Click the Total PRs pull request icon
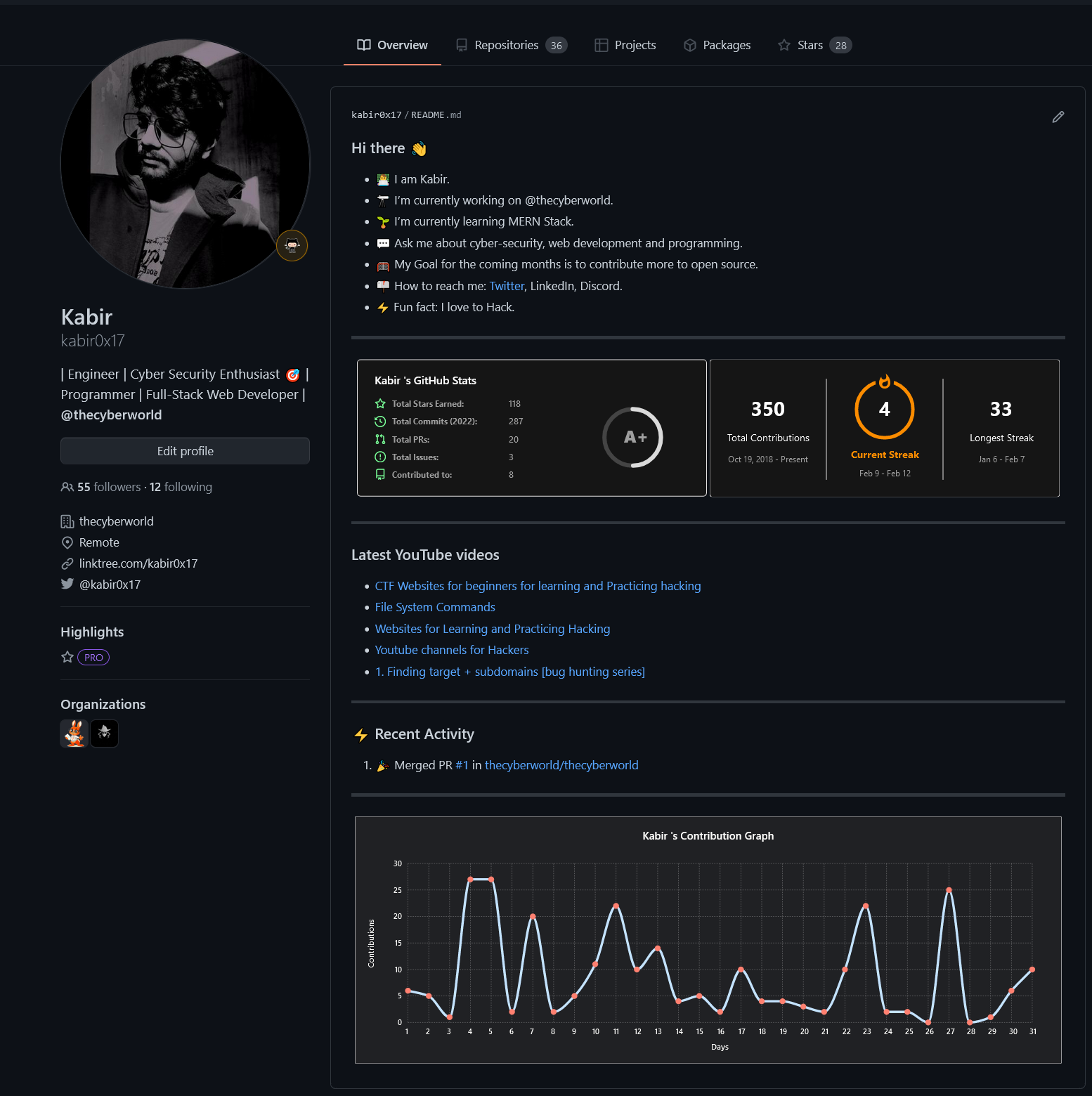Viewport: 1092px width, 1096px height. coord(380,439)
